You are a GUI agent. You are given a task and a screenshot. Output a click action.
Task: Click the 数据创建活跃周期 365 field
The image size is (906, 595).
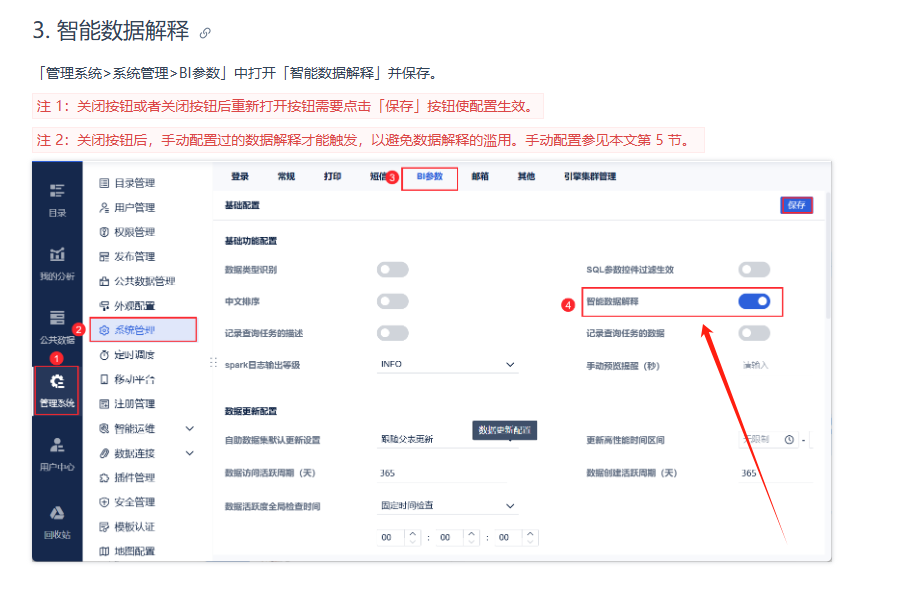coord(777,473)
